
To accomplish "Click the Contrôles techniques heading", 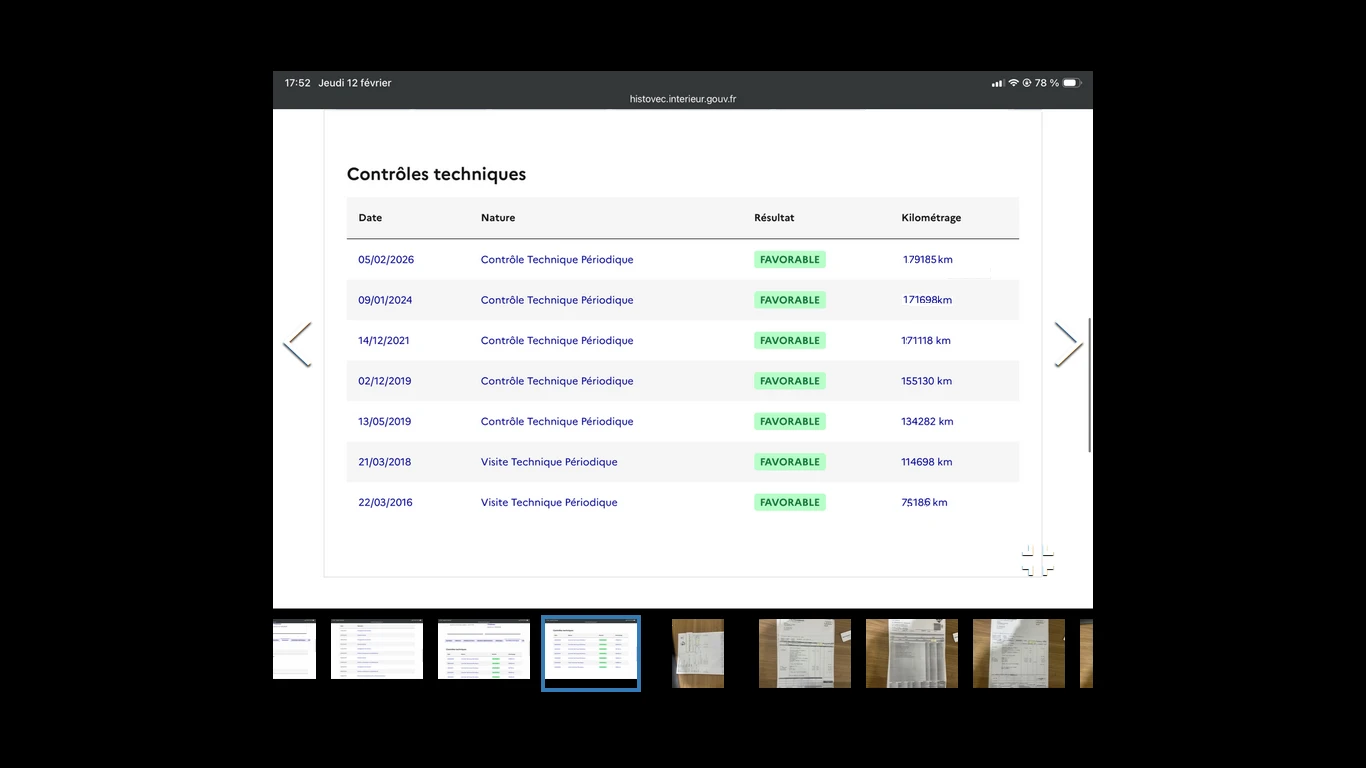I will (436, 174).
